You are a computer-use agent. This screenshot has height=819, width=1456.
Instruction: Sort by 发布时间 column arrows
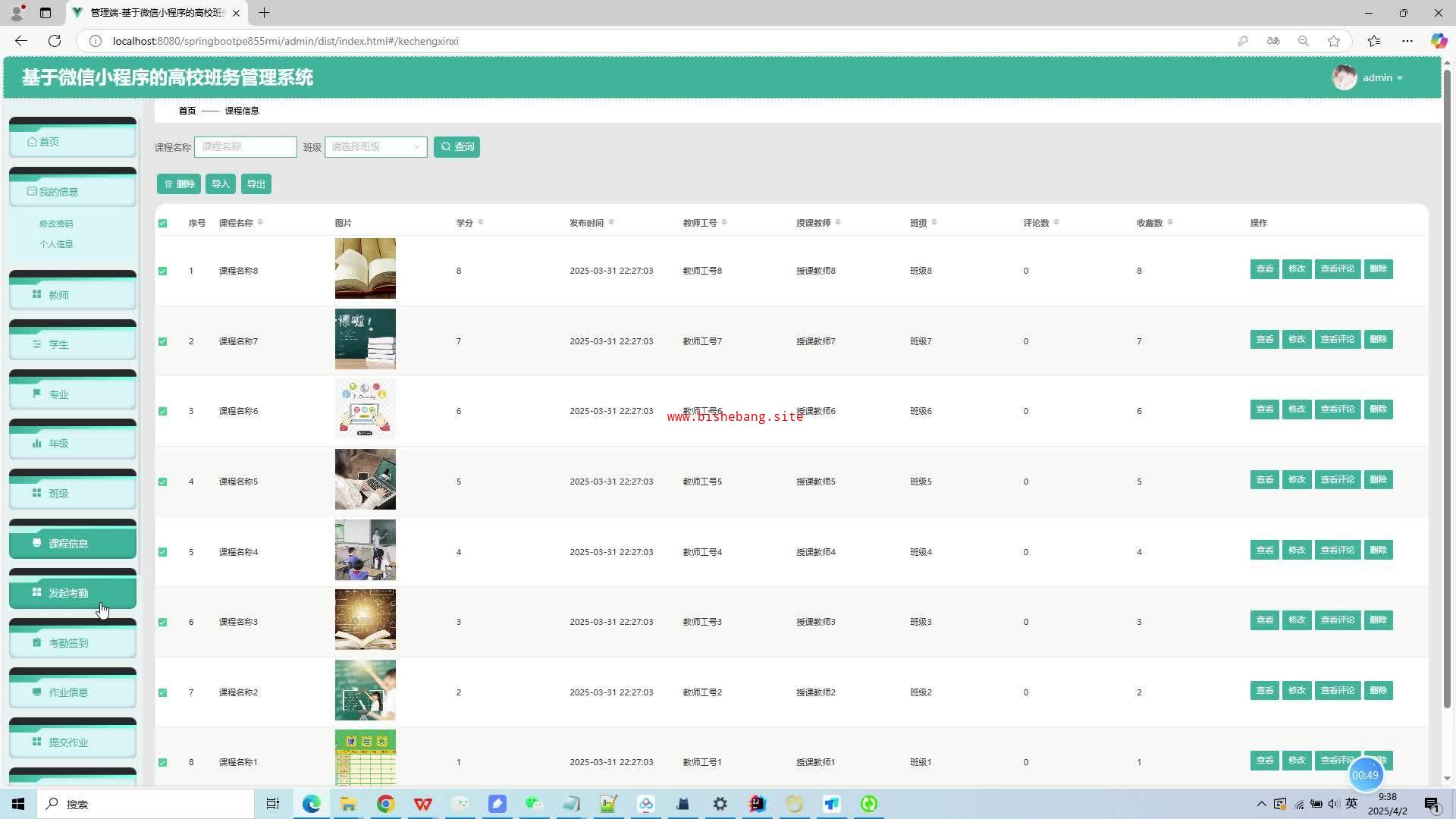611,222
